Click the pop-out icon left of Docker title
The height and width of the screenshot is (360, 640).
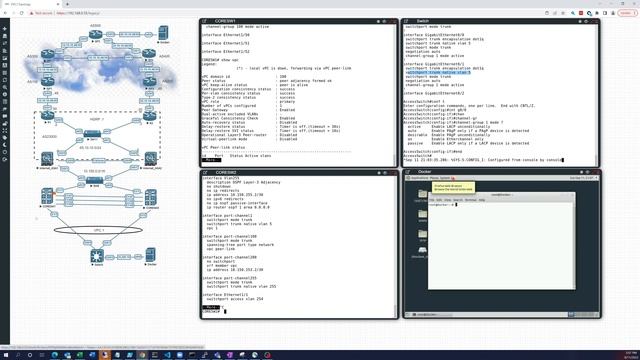click(408, 172)
